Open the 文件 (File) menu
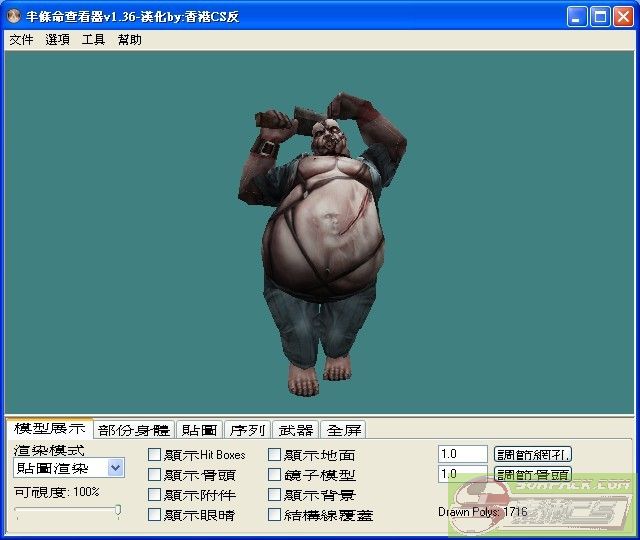 pyautogui.click(x=21, y=40)
